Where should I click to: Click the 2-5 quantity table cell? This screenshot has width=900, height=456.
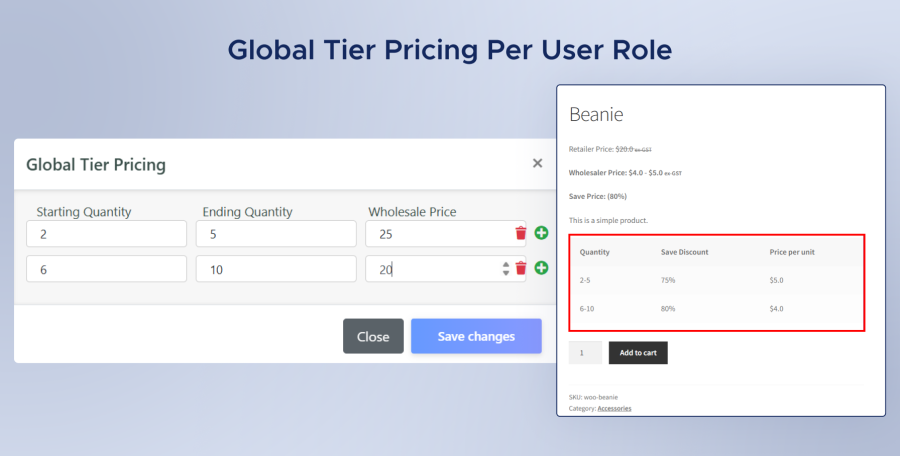(585, 280)
